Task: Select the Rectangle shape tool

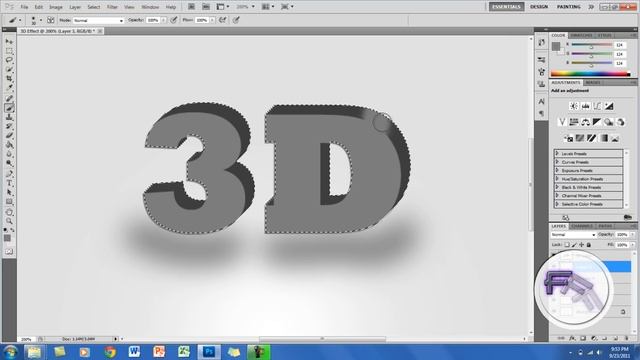Action: pyautogui.click(x=9, y=202)
